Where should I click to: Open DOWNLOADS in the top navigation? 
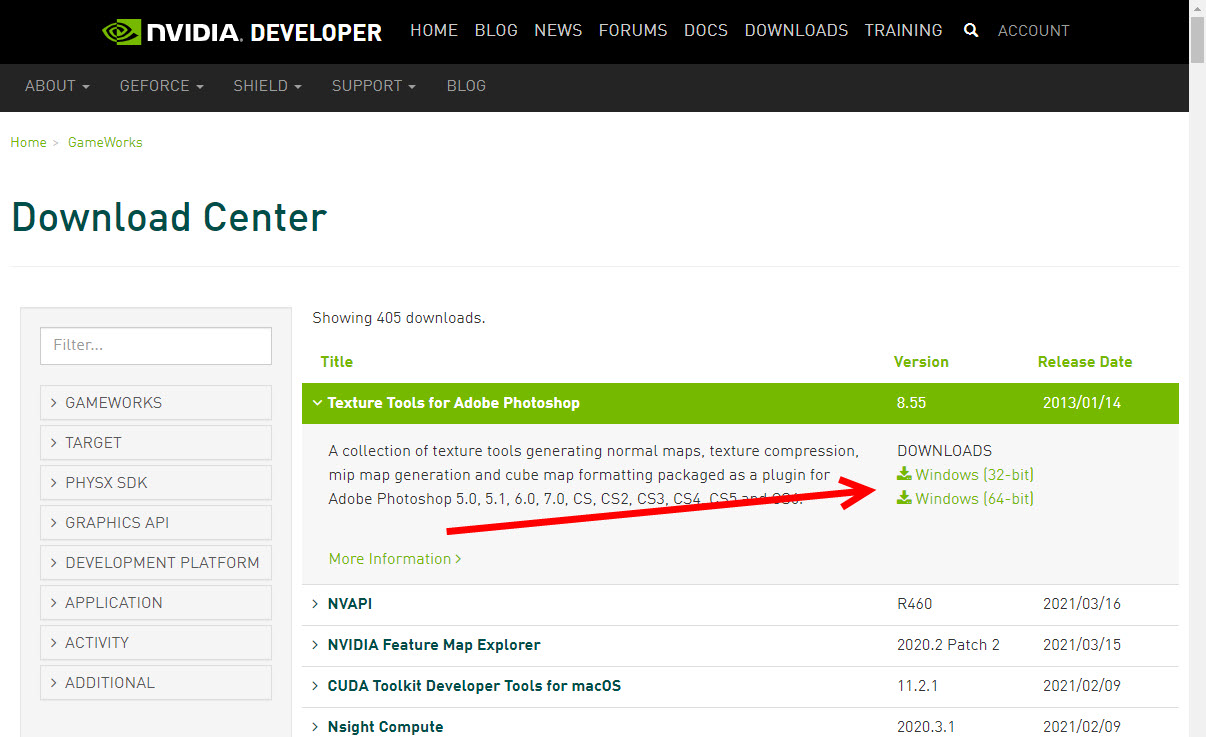point(796,31)
